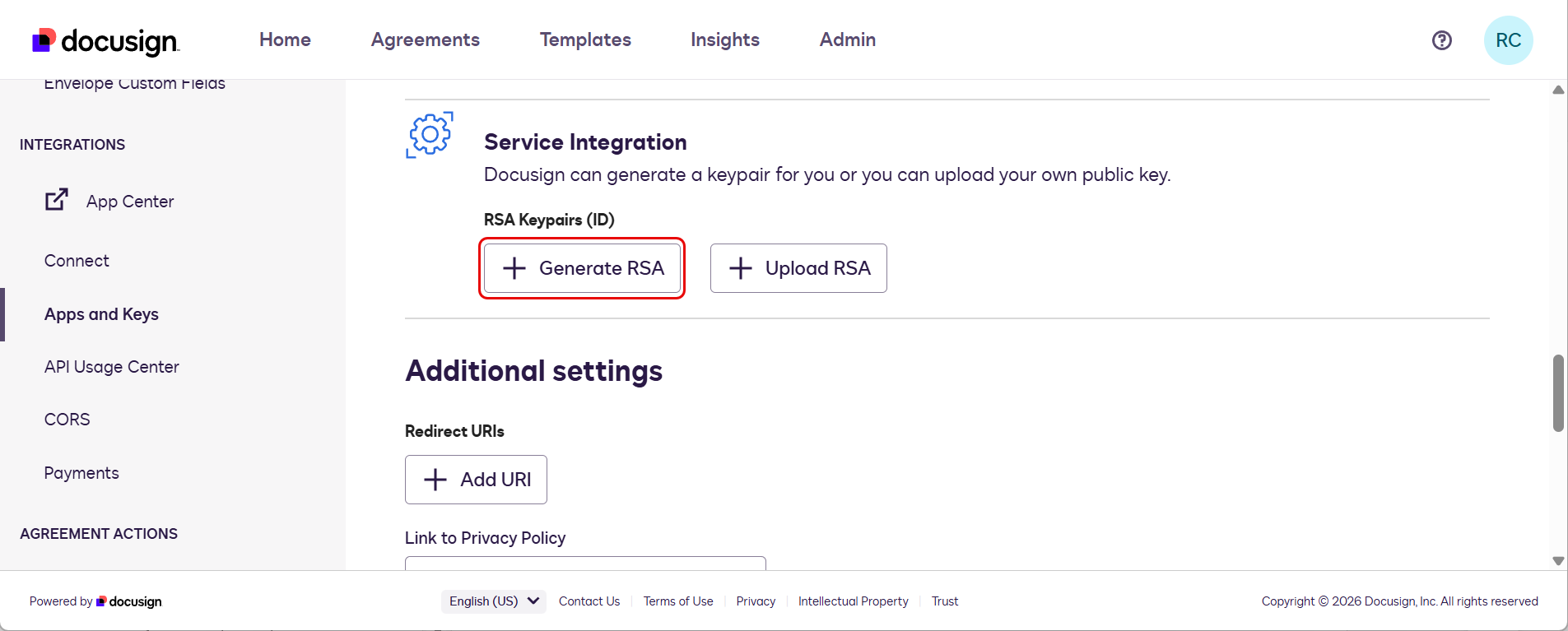Open the RC user avatar menu
The image size is (1568, 631).
click(x=1508, y=40)
